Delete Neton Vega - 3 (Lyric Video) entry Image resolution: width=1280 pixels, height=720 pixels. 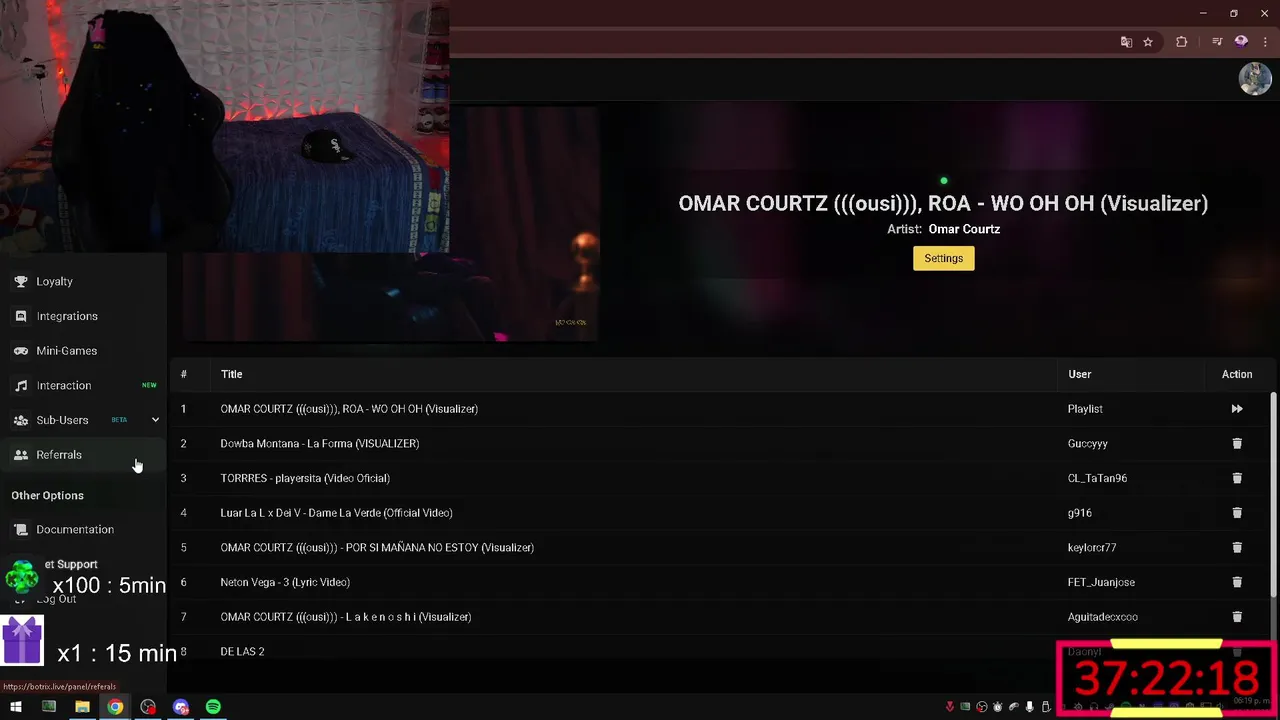tap(1237, 582)
